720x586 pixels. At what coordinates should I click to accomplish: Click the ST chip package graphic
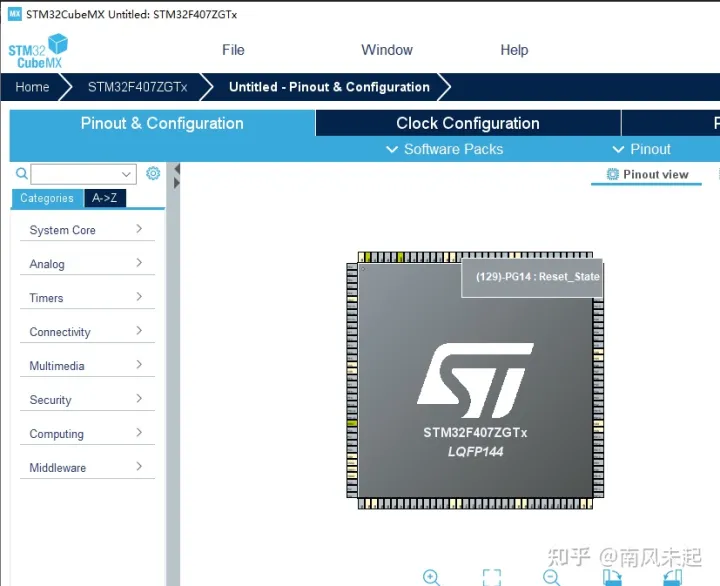[475, 382]
